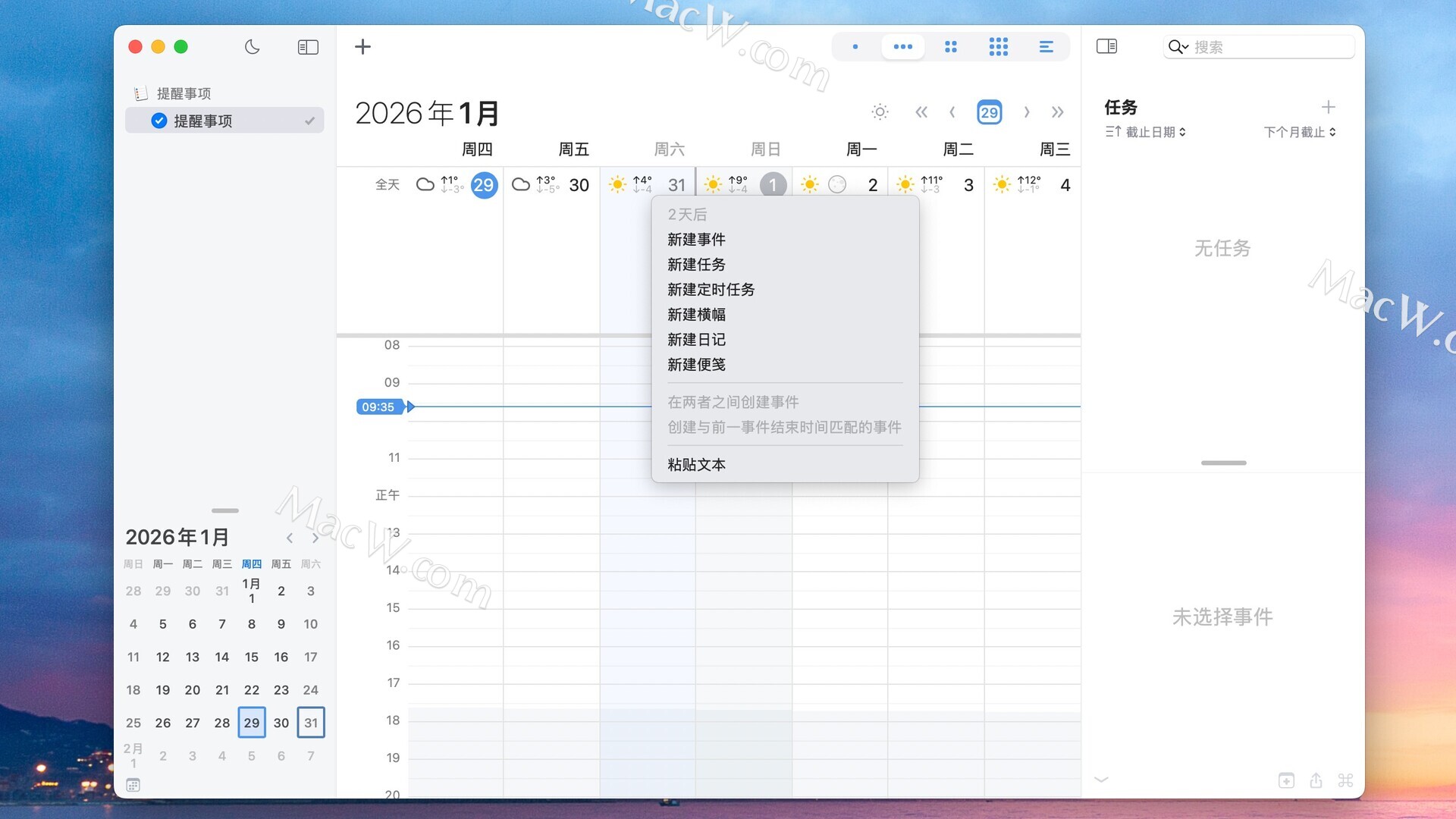Toggle right inspector panel icon
Image resolution: width=1456 pixels, height=819 pixels.
coord(1106,47)
